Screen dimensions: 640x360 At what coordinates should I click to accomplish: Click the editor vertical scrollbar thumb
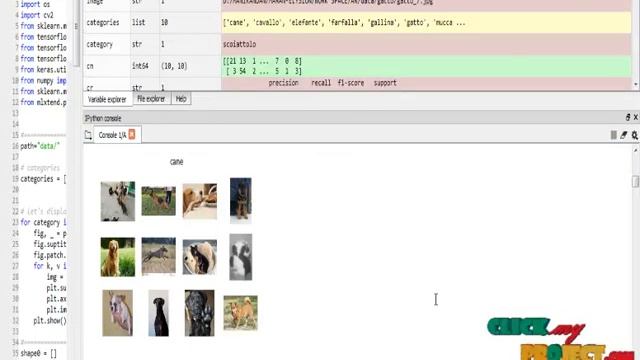coord(76,33)
